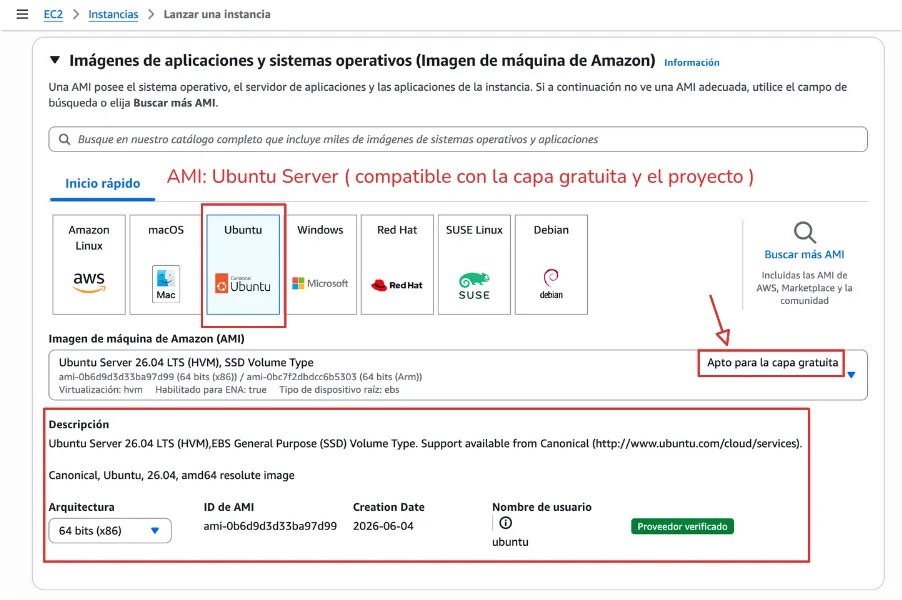Screen dimensions: 902x600
Task: Click the Apto para la capa gratuita label
Action: 773,362
